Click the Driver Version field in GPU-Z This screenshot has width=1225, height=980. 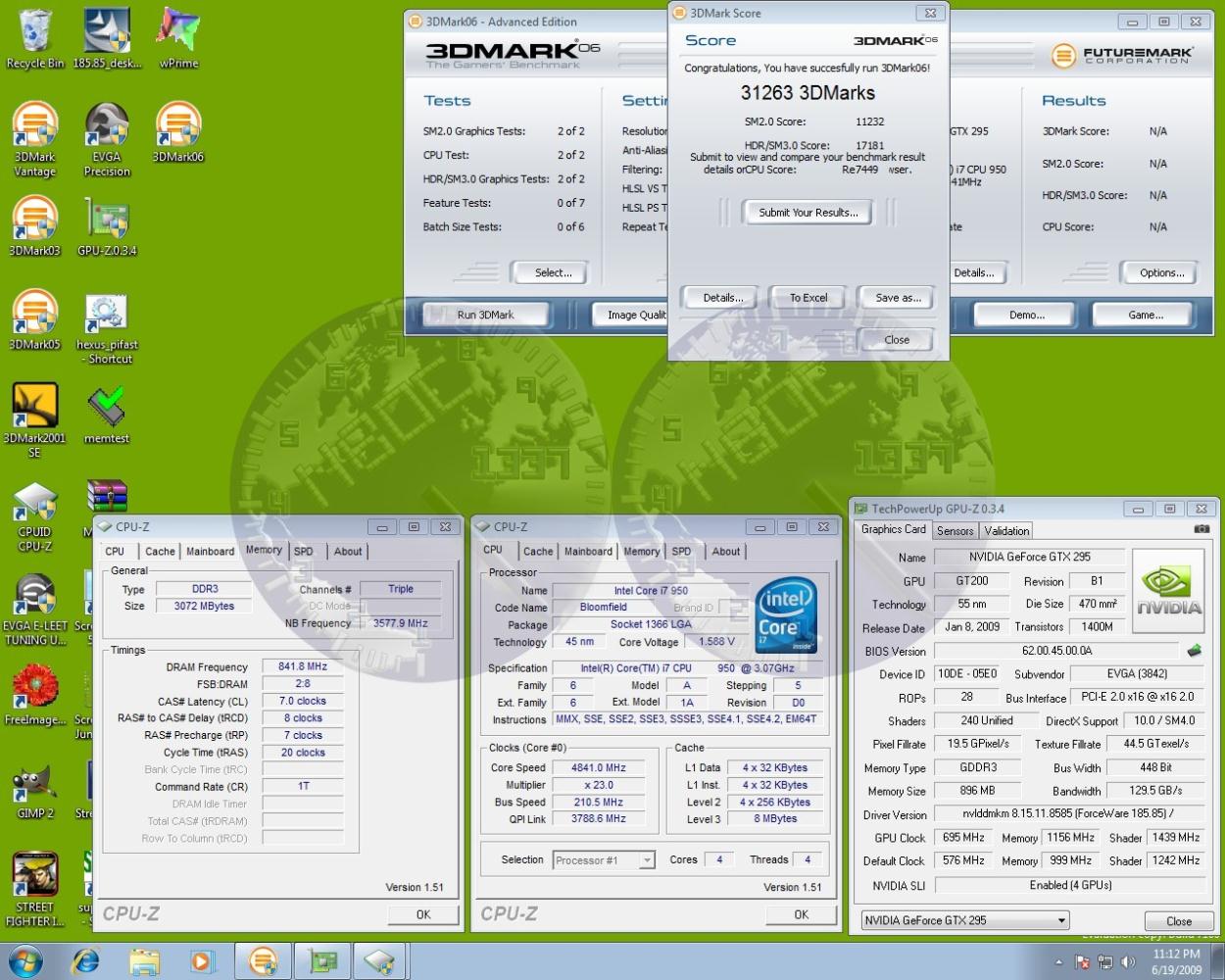point(1067,813)
